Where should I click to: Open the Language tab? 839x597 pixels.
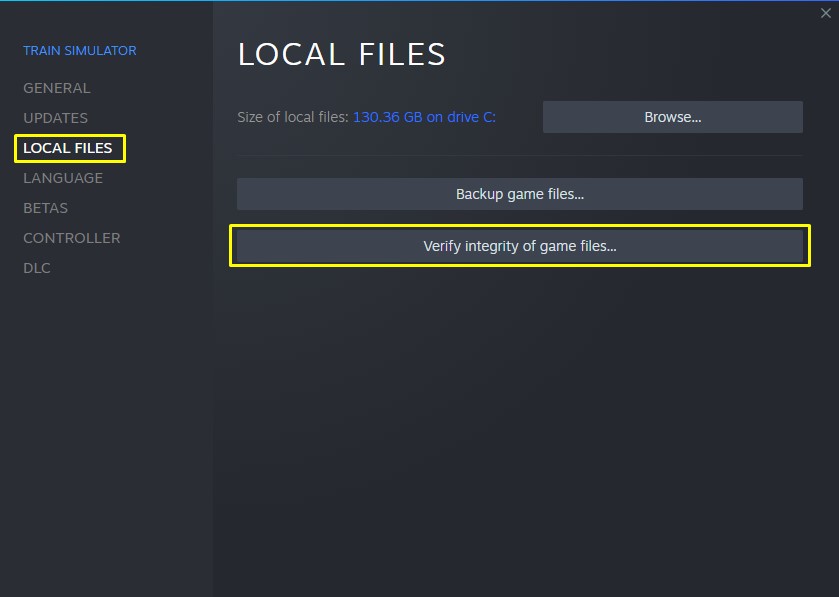tap(63, 178)
